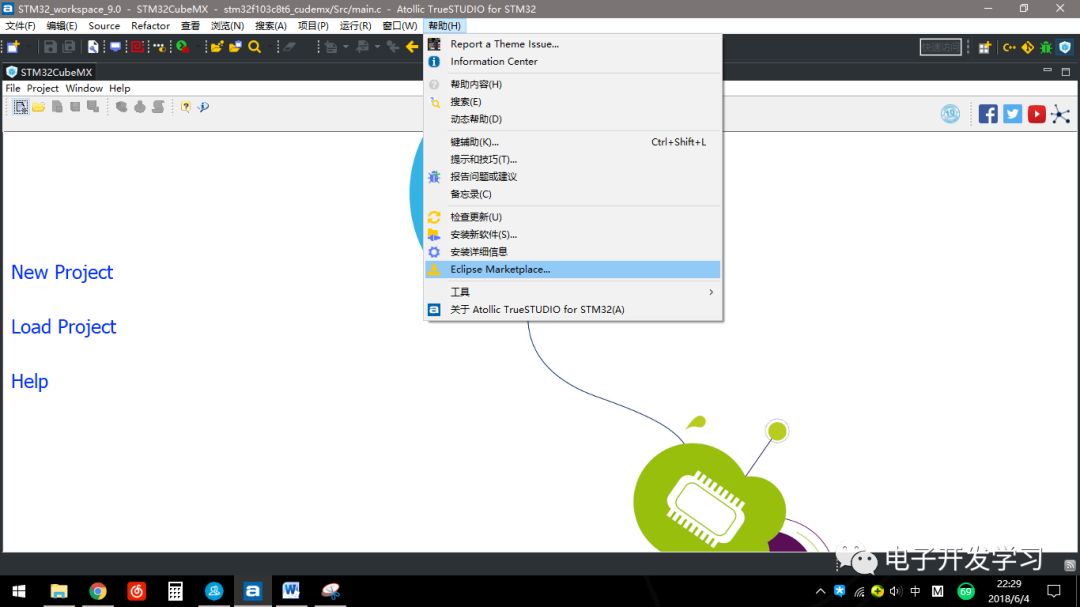The width and height of the screenshot is (1080, 607).
Task: Open File Explorer from the taskbar
Action: coord(59,591)
